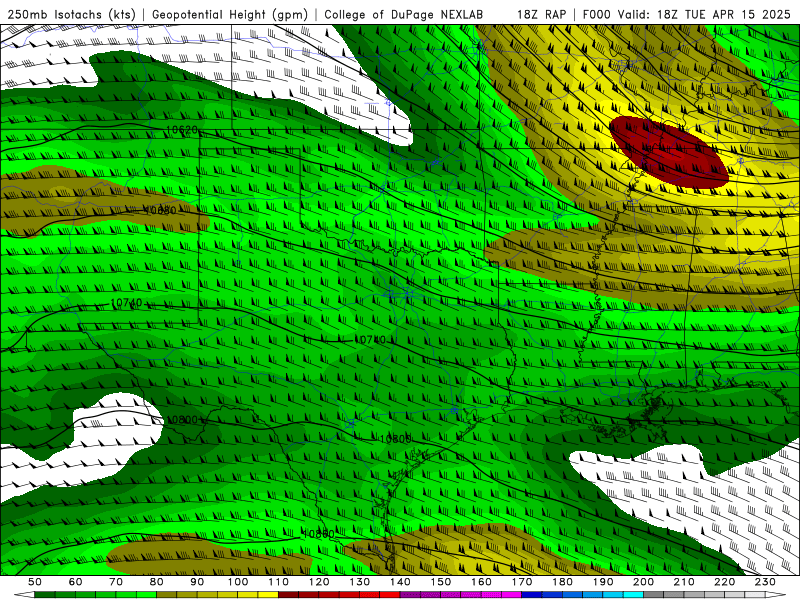Click the 70 value on the color scale
This screenshot has width=800, height=600.
116,582
